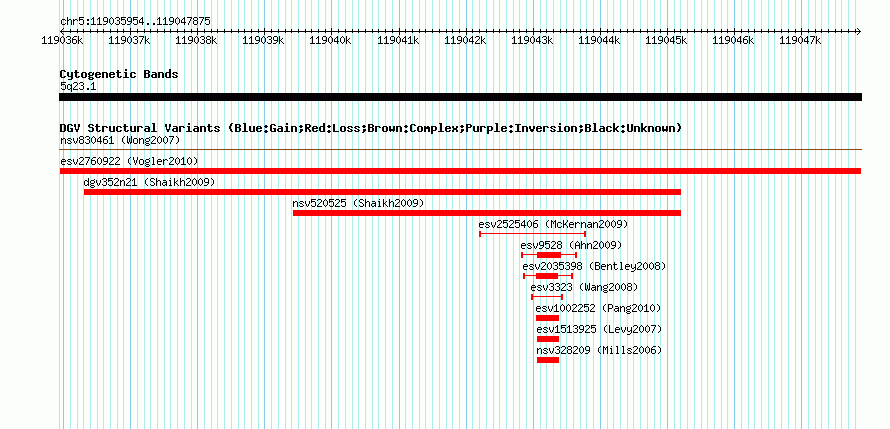Click the 119037k ruler label

coord(129,40)
